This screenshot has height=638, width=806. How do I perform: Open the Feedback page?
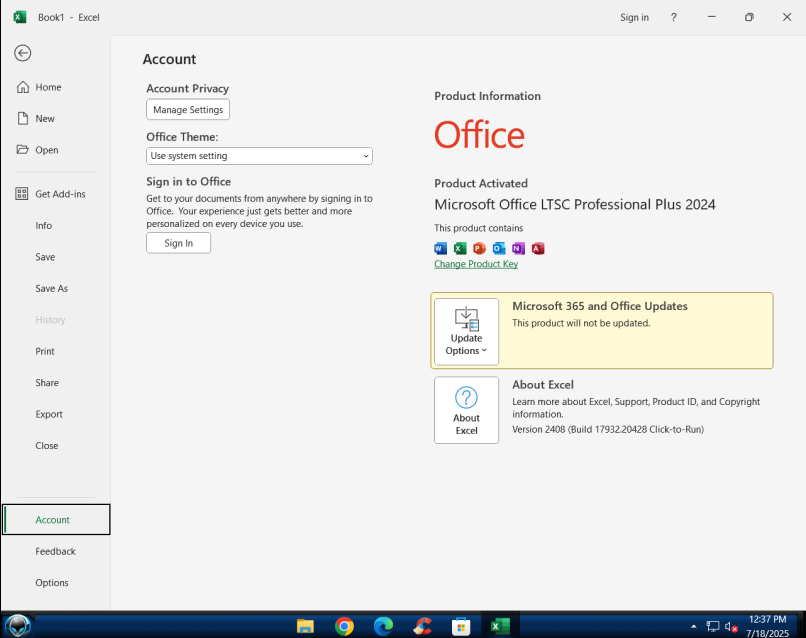(x=56, y=551)
